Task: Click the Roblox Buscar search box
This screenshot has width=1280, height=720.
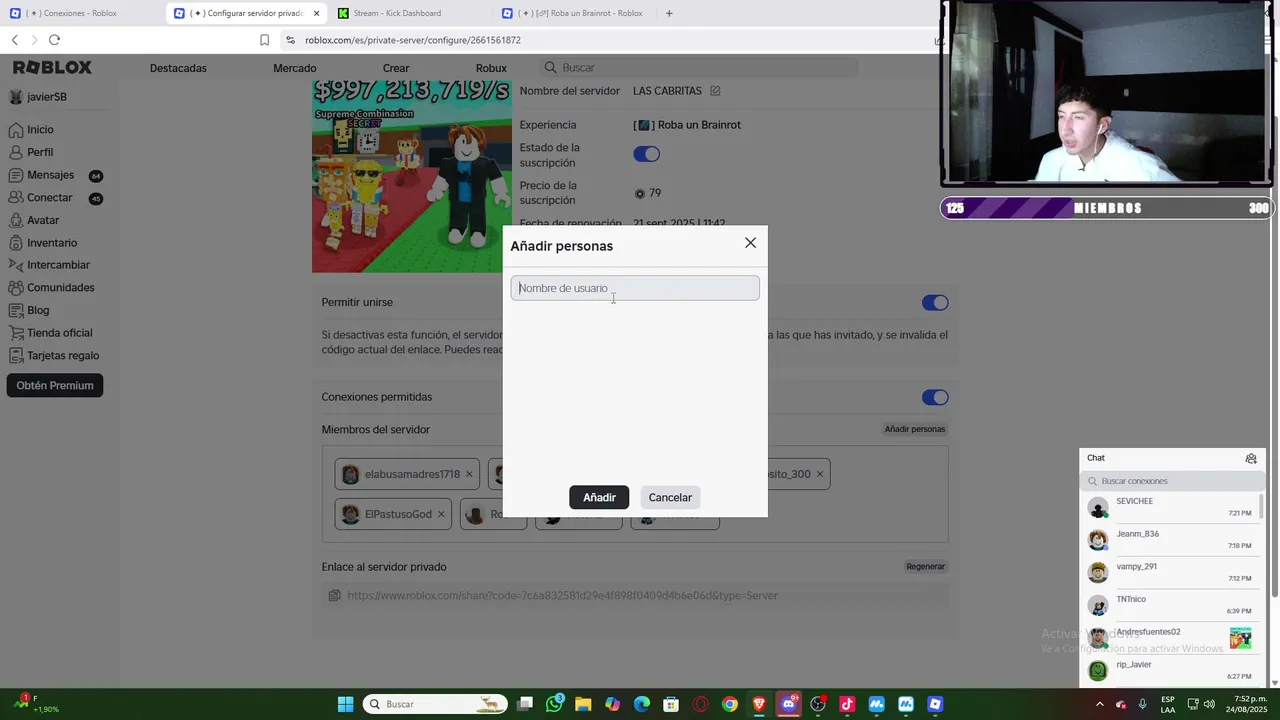Action: pos(699,67)
